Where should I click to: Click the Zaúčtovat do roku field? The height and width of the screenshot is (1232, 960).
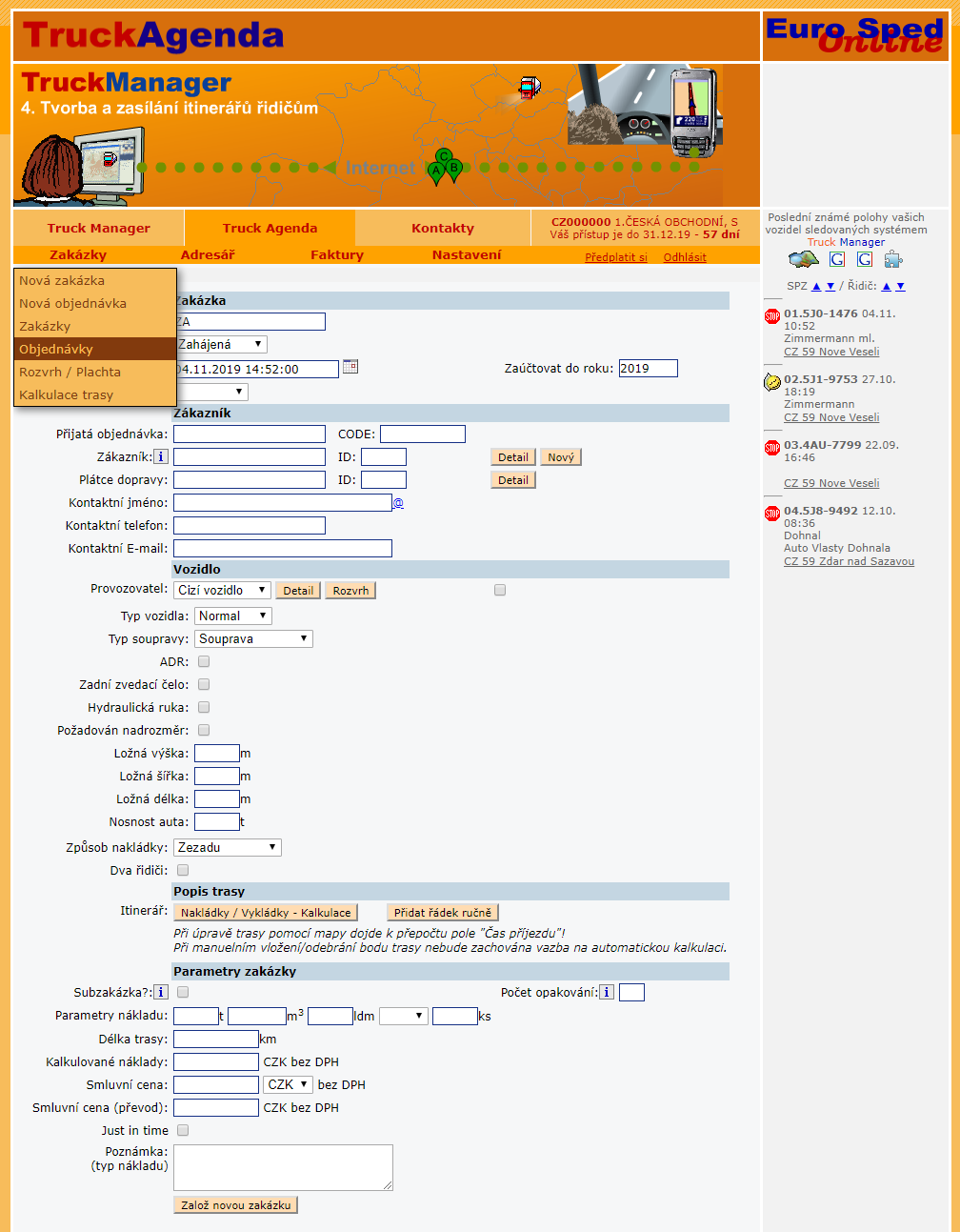pos(649,369)
